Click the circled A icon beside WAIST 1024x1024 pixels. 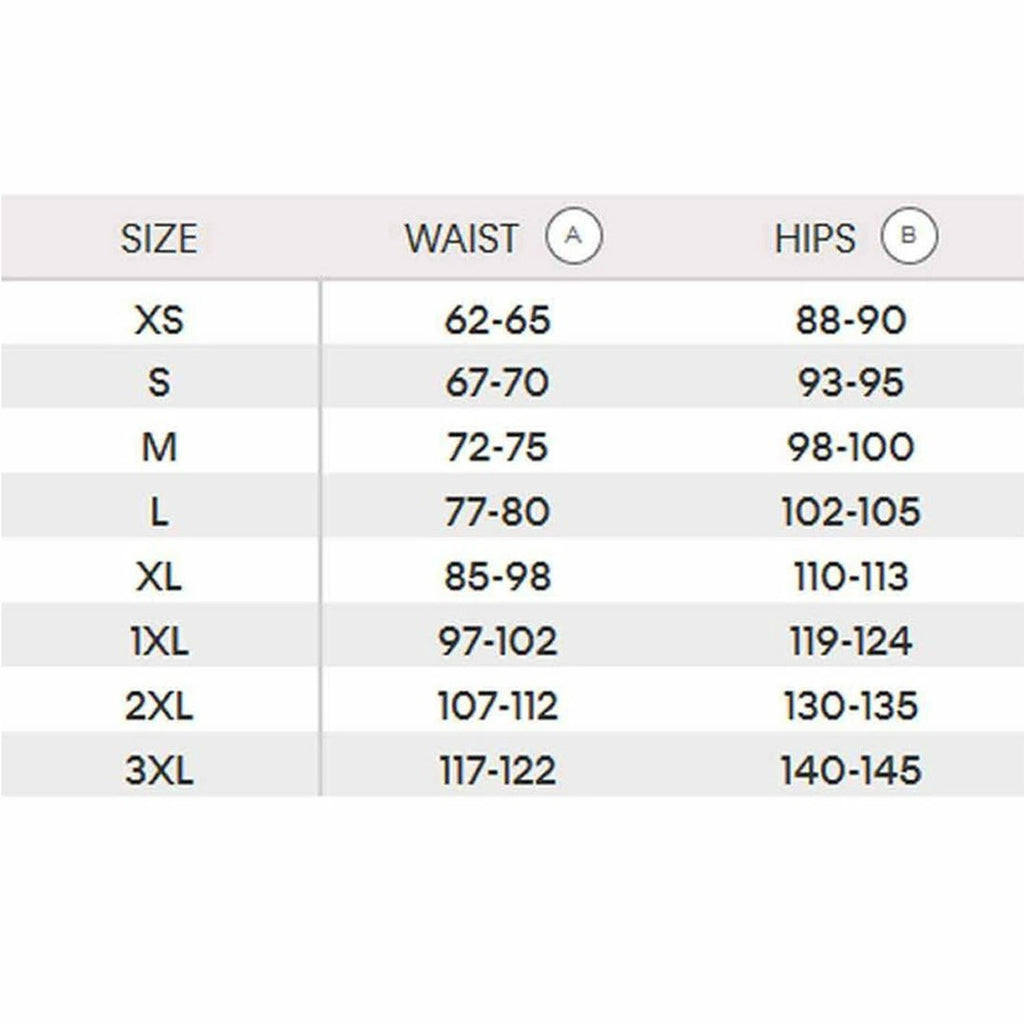574,237
